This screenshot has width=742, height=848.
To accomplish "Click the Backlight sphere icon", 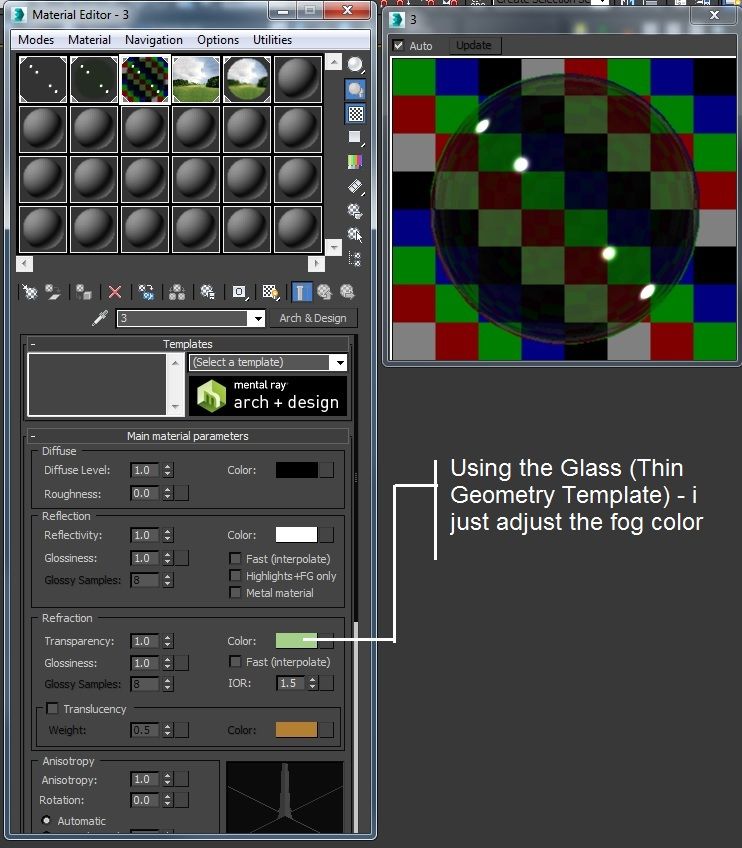I will tap(355, 89).
